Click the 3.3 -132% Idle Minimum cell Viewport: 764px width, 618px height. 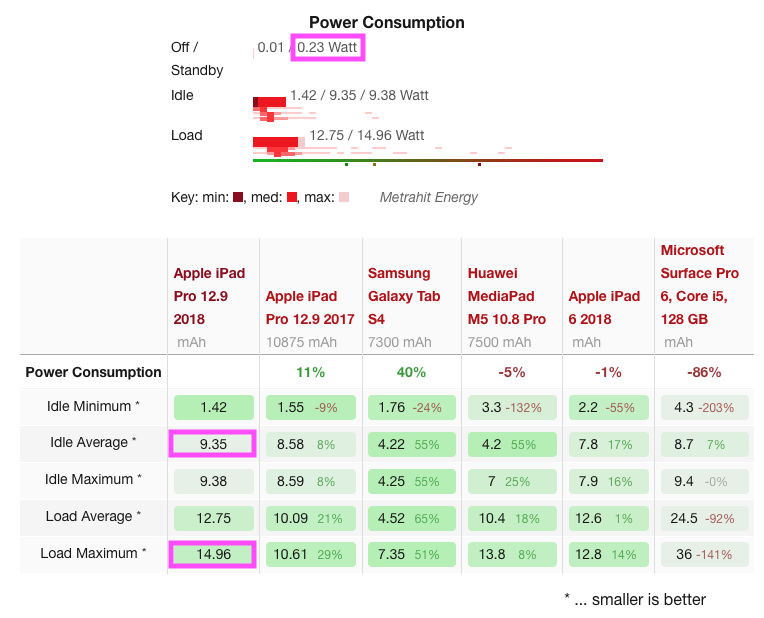(x=512, y=407)
